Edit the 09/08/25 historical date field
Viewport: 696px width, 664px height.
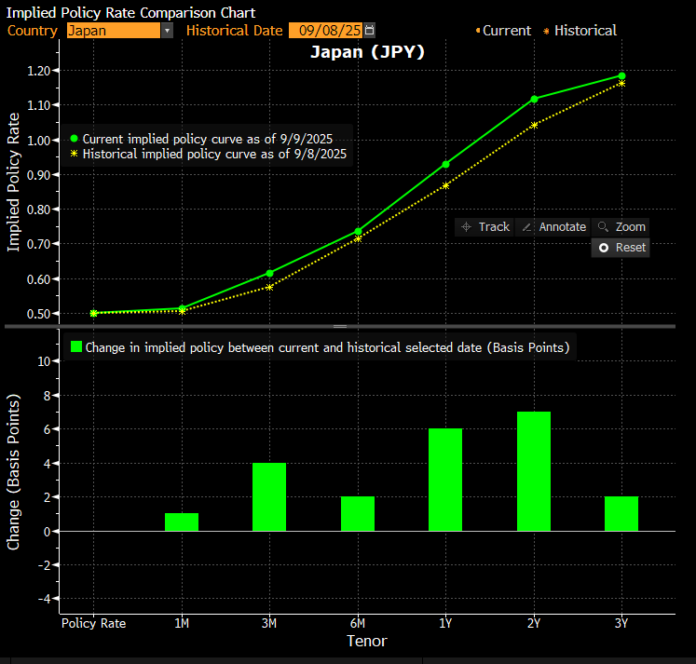click(325, 31)
